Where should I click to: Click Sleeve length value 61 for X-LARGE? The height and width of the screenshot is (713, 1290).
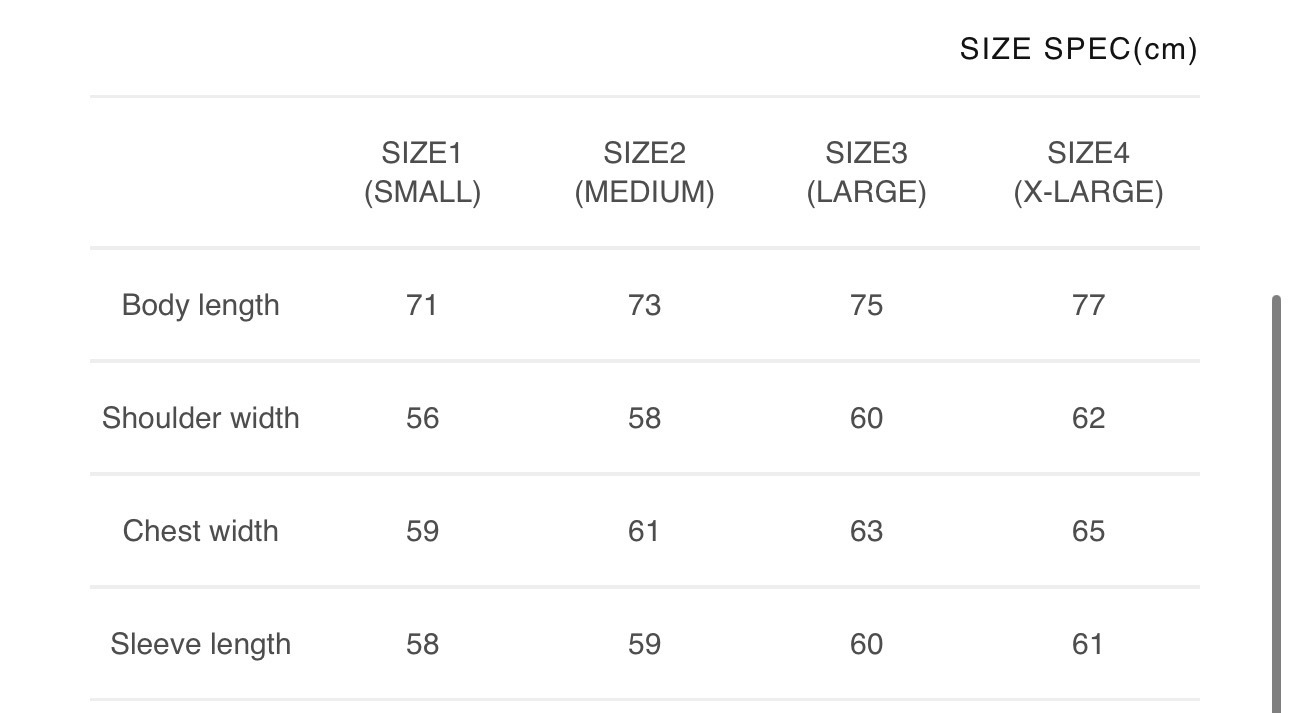click(1088, 644)
